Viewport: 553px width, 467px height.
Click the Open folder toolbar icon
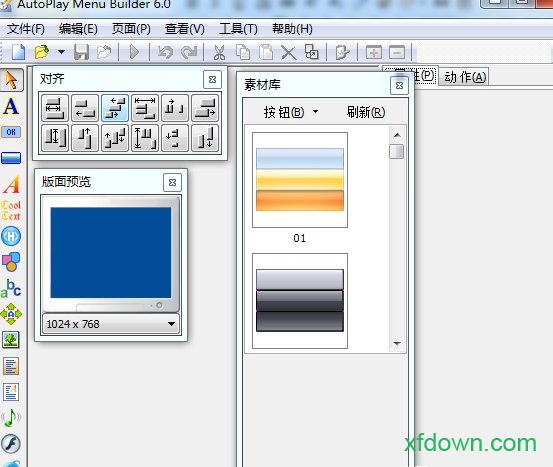coord(42,52)
